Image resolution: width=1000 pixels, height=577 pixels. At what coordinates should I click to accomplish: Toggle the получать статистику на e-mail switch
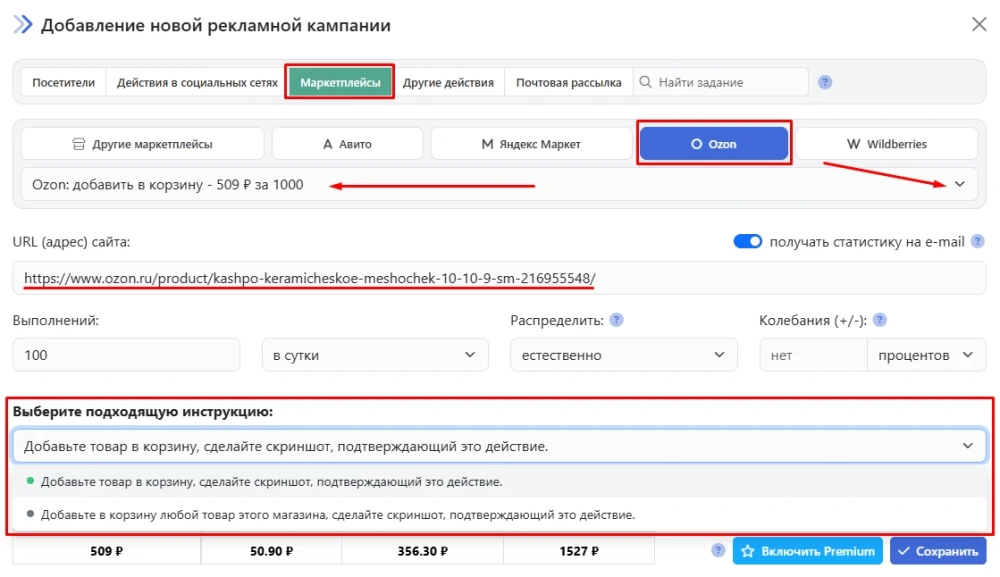point(747,241)
